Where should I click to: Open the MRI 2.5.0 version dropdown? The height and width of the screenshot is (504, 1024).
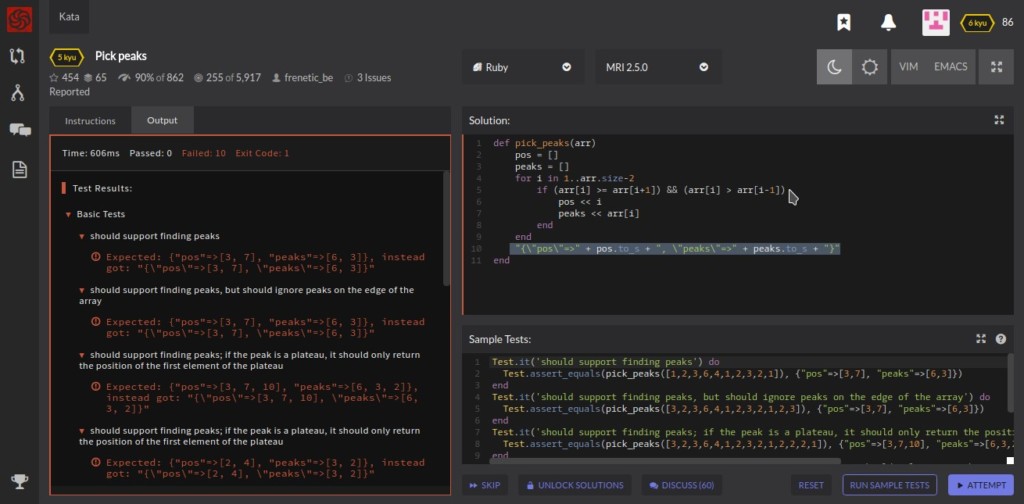[x=658, y=67]
